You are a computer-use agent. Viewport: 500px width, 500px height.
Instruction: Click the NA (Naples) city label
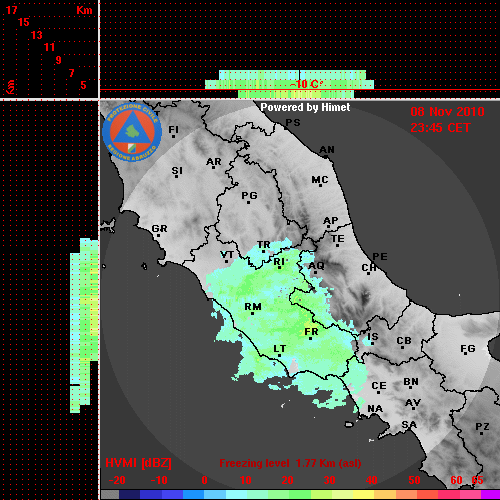click(x=375, y=409)
